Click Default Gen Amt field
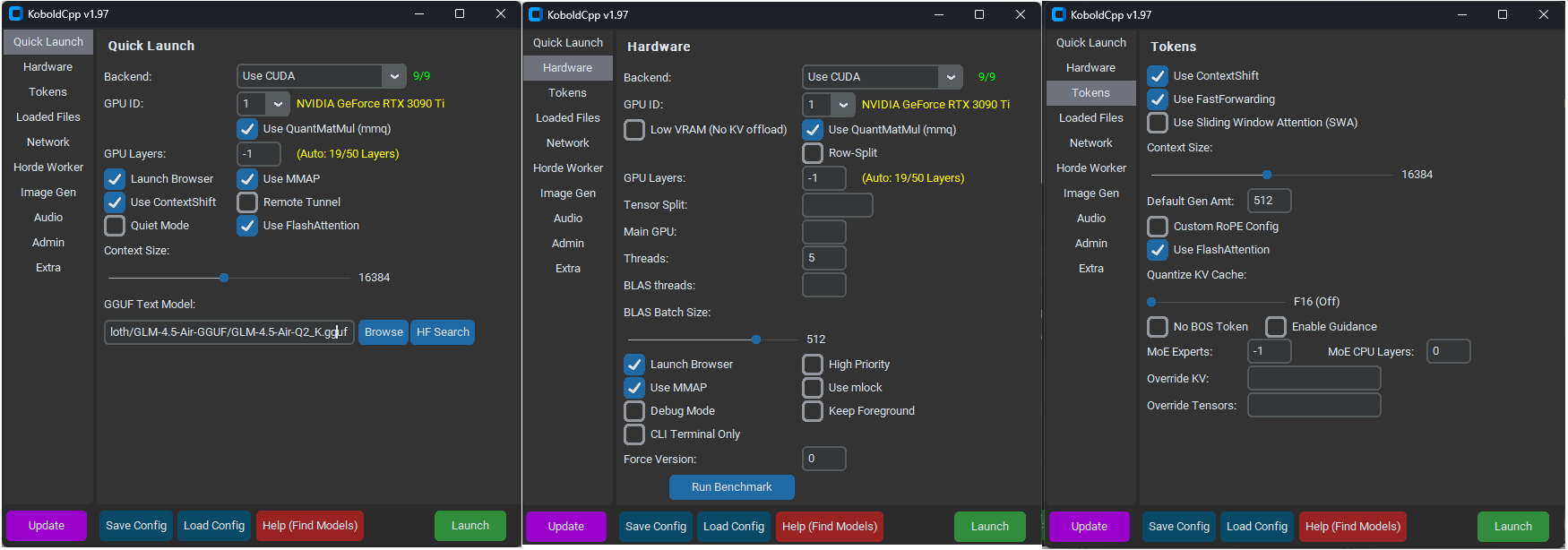 [x=1270, y=201]
